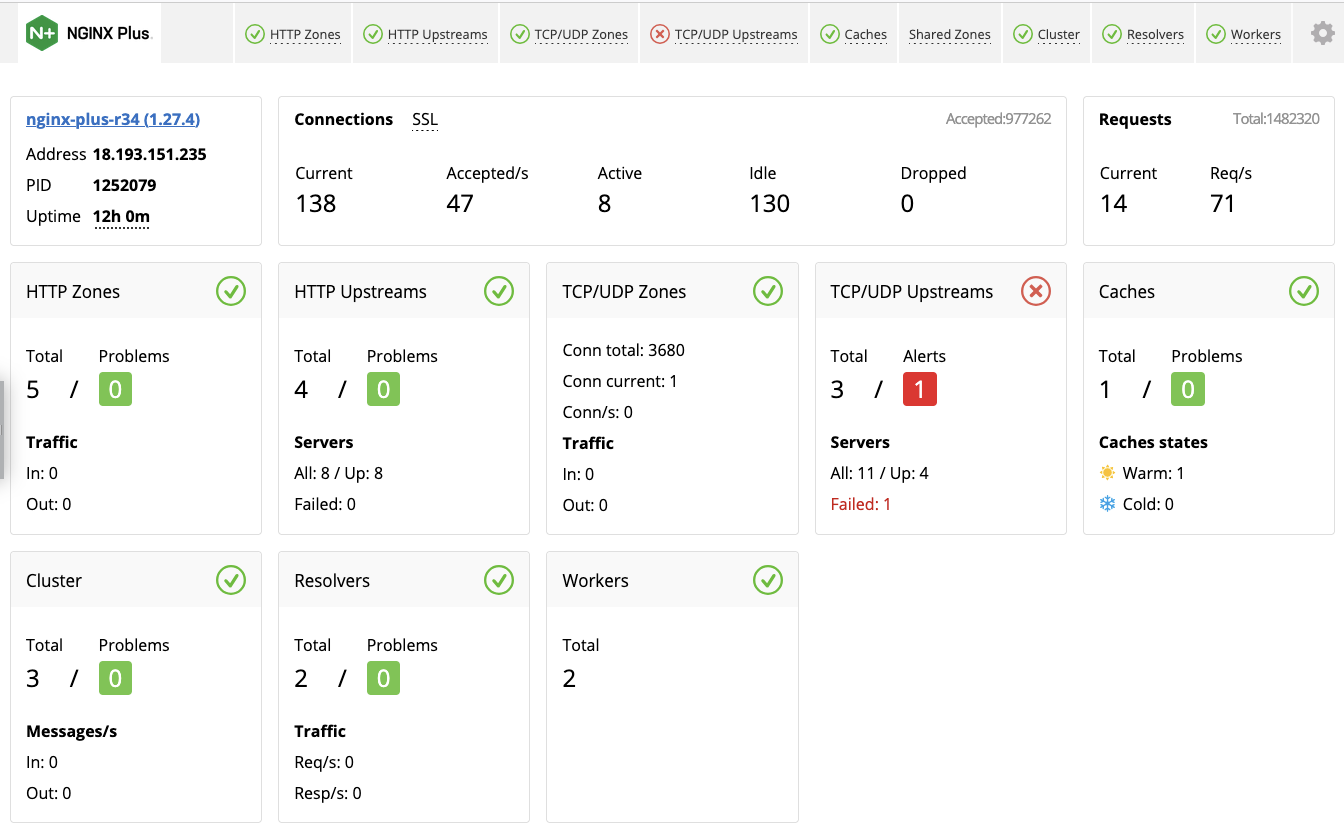Click green check icon in Workers card
The image size is (1344, 829).
click(x=767, y=580)
